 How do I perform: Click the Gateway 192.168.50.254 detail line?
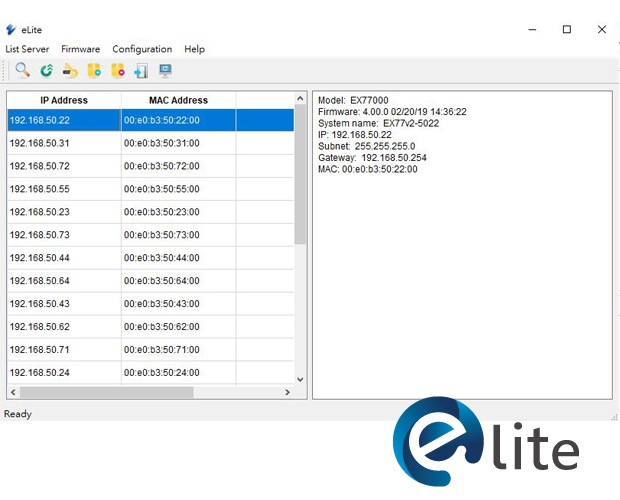tap(372, 158)
